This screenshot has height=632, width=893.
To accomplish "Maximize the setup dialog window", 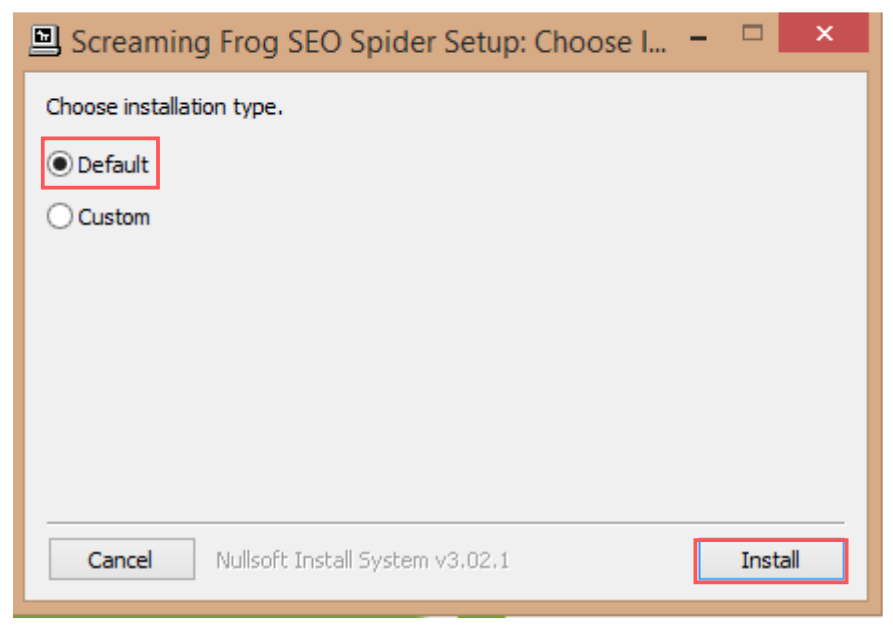I will point(752,33).
